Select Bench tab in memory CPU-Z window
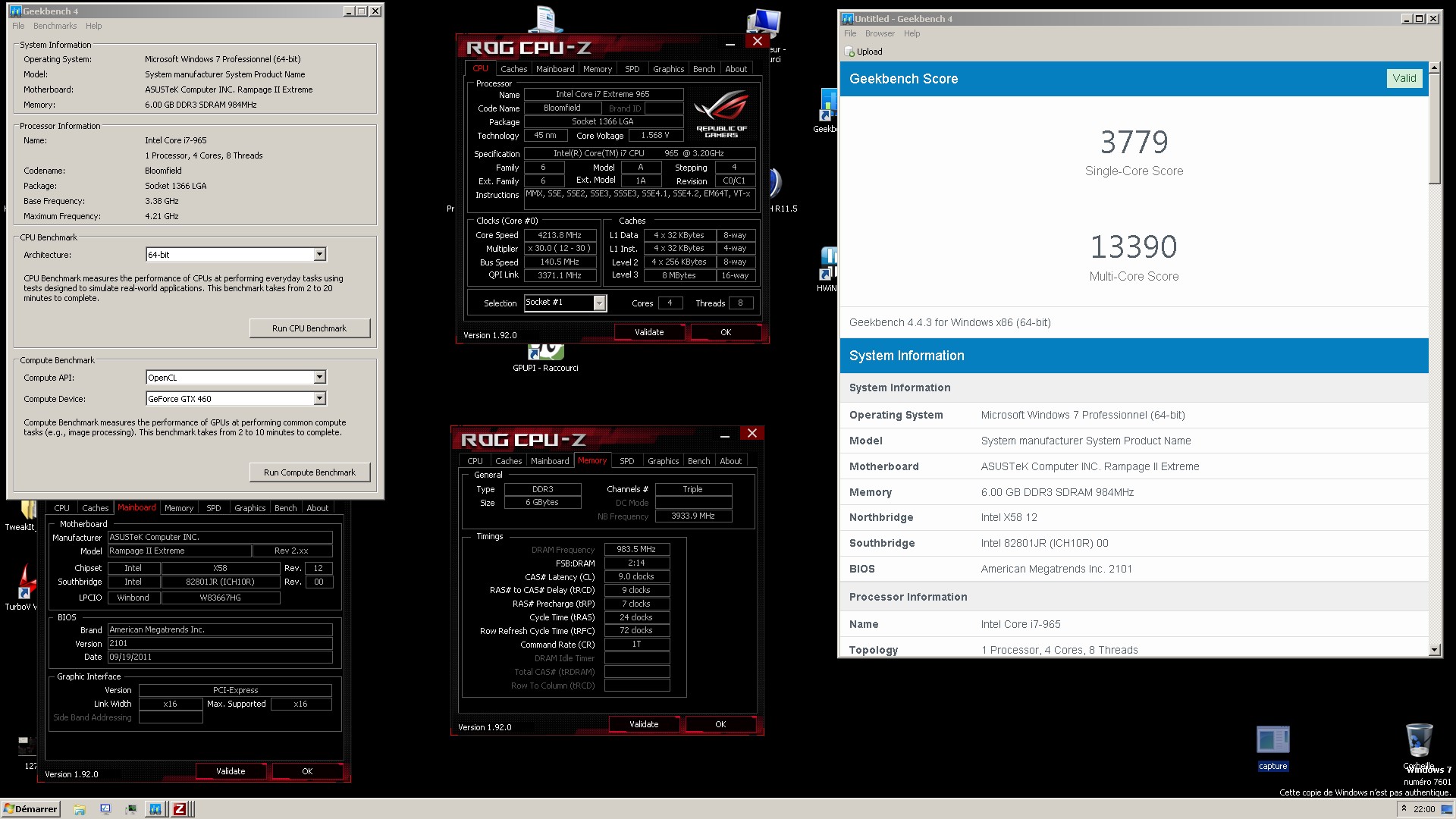 click(698, 461)
